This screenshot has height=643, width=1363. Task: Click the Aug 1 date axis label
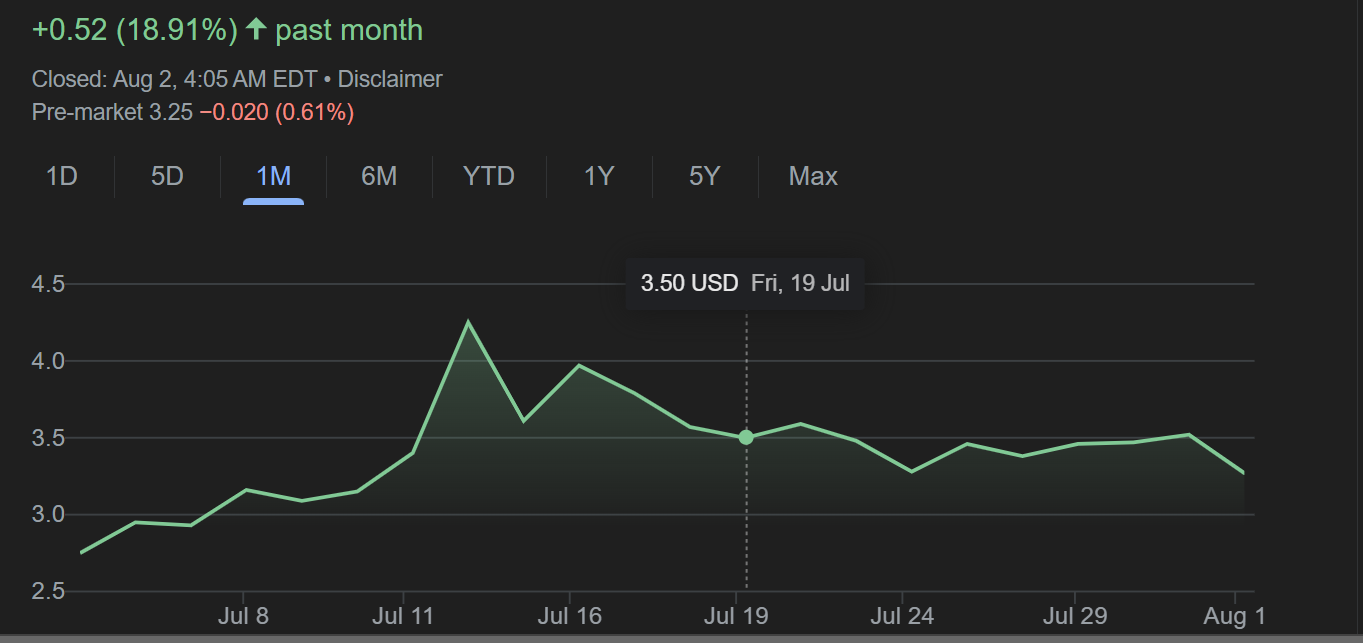point(1233,616)
